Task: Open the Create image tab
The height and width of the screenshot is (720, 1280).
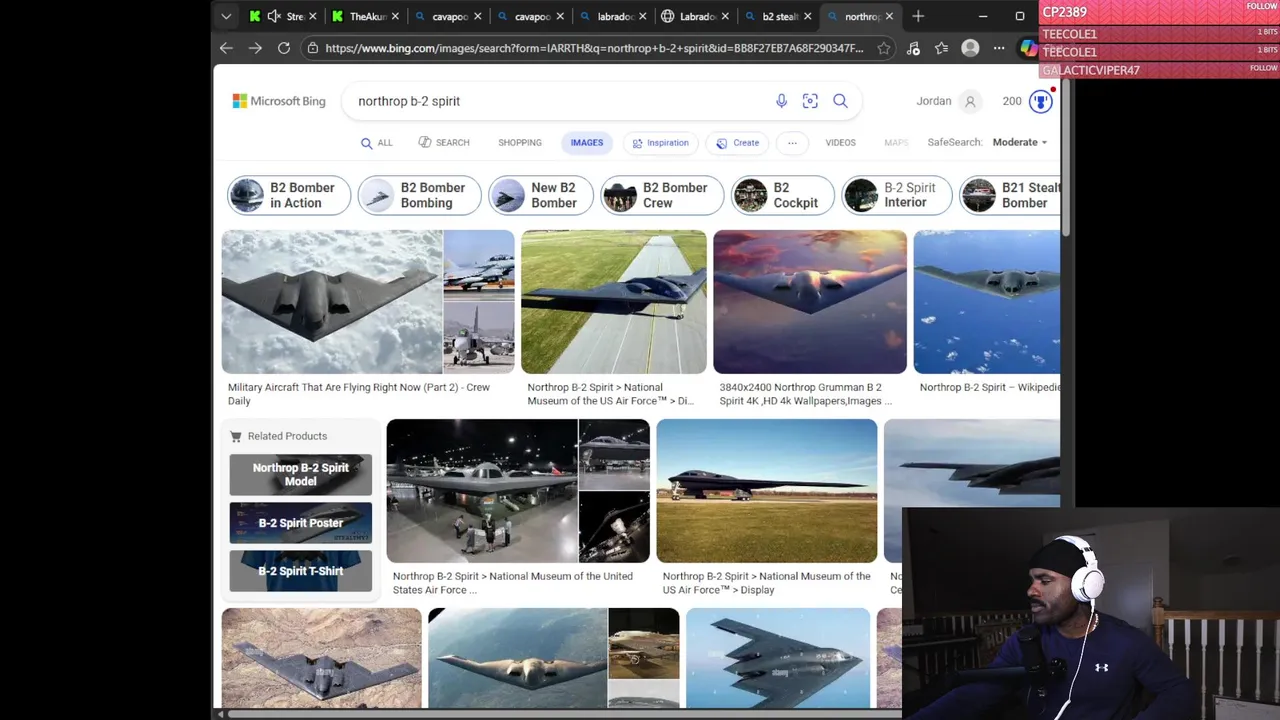Action: [738, 143]
